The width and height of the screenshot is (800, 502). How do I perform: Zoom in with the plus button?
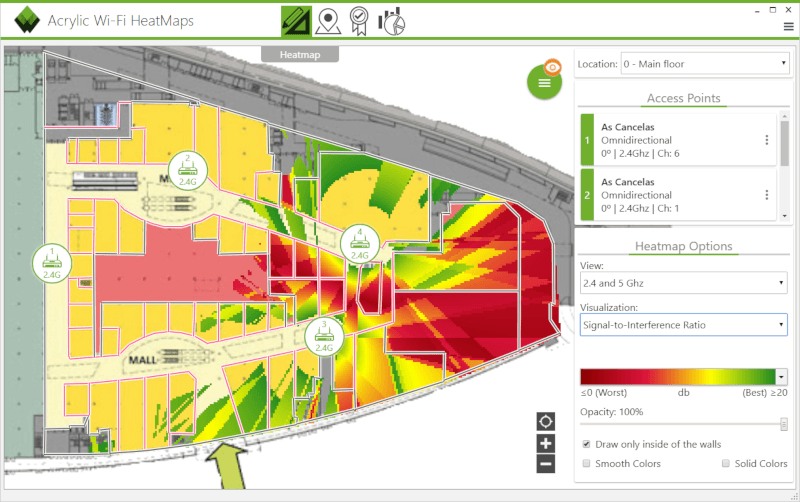tap(545, 443)
